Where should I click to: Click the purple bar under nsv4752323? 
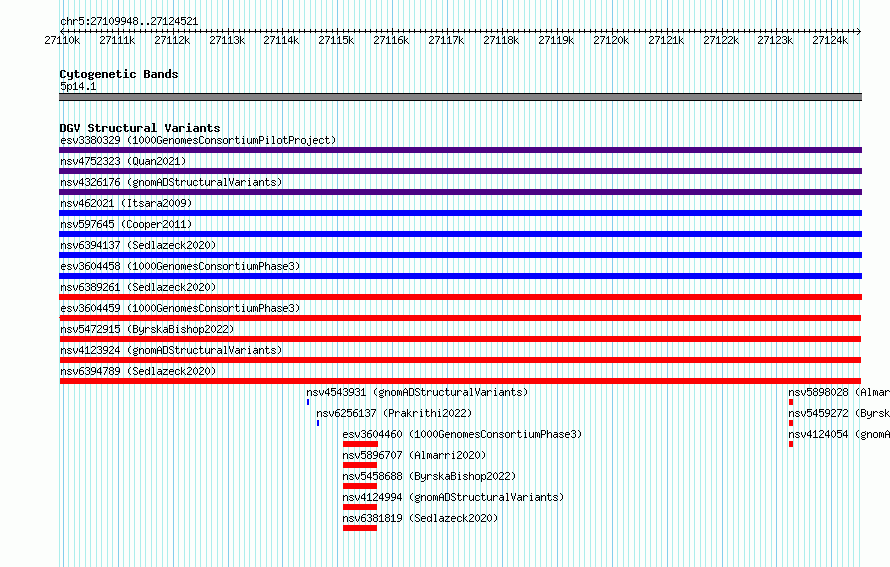tap(460, 171)
